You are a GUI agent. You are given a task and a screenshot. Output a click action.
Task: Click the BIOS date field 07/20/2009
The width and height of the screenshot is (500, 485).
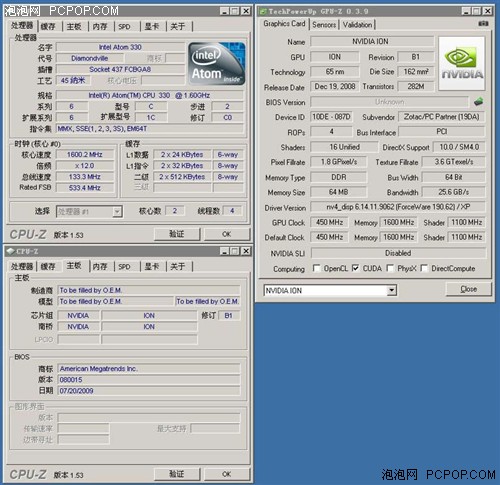(149, 390)
